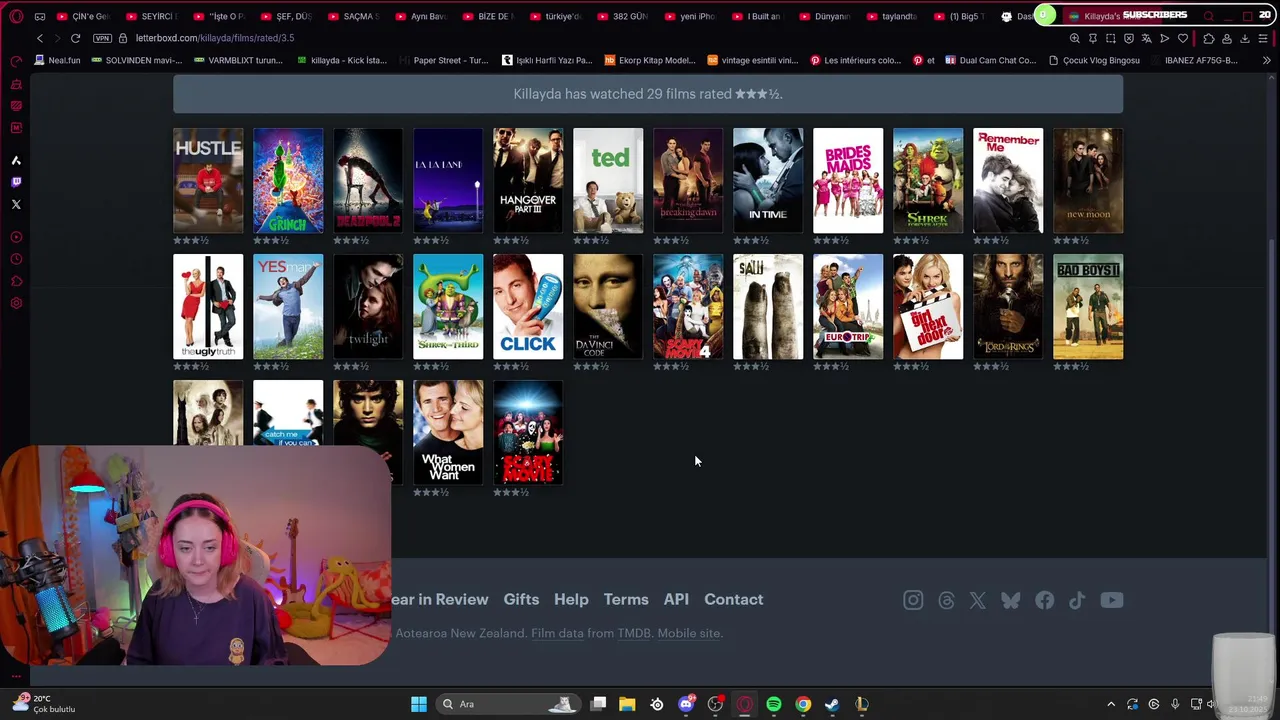
Task: Open Spotify from the taskbar
Action: tap(774, 704)
